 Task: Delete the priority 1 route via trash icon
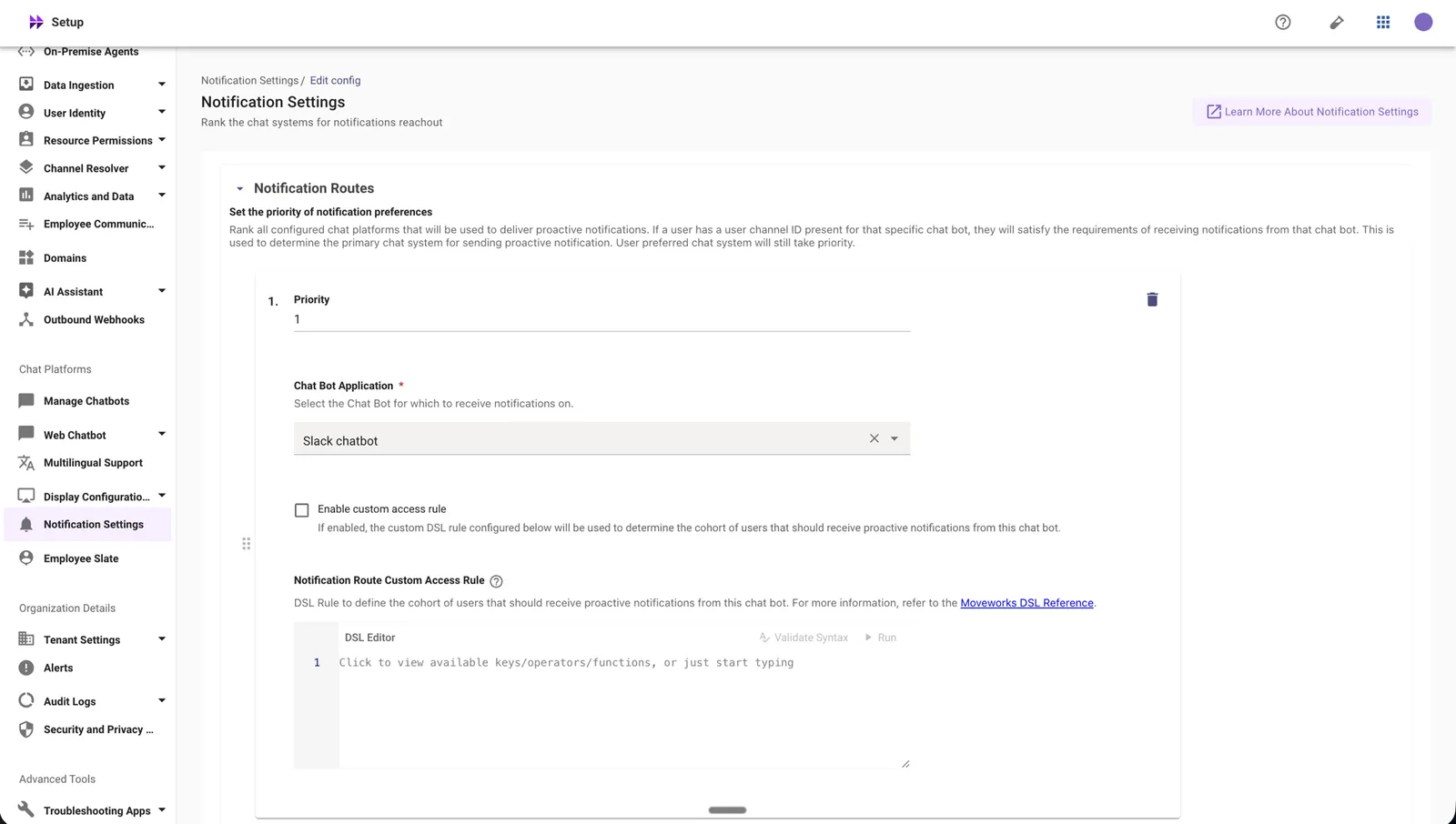(x=1152, y=299)
